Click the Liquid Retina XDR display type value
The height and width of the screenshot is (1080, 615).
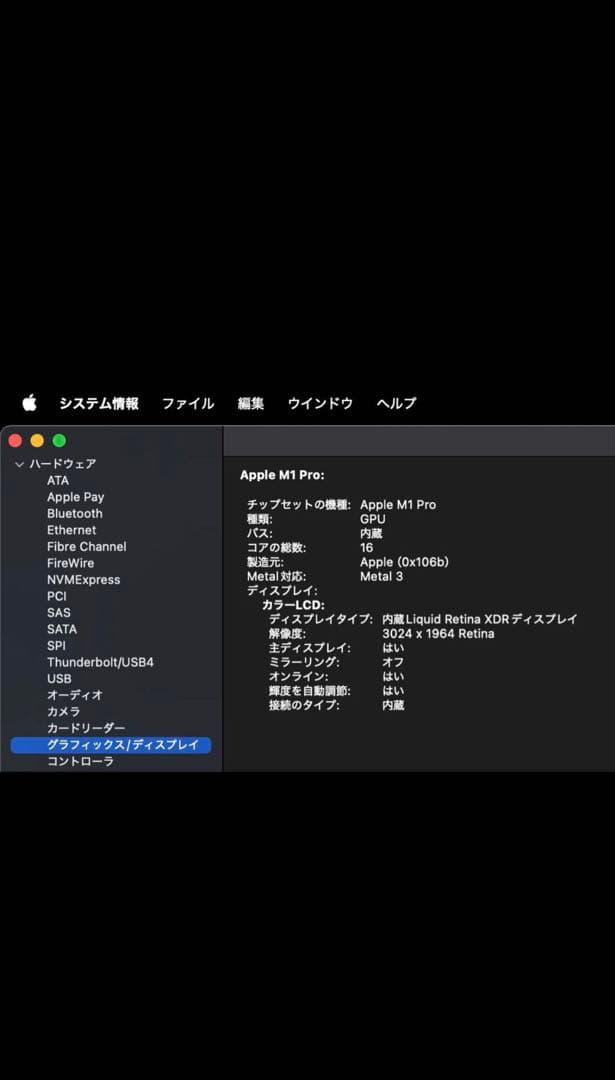coord(480,620)
